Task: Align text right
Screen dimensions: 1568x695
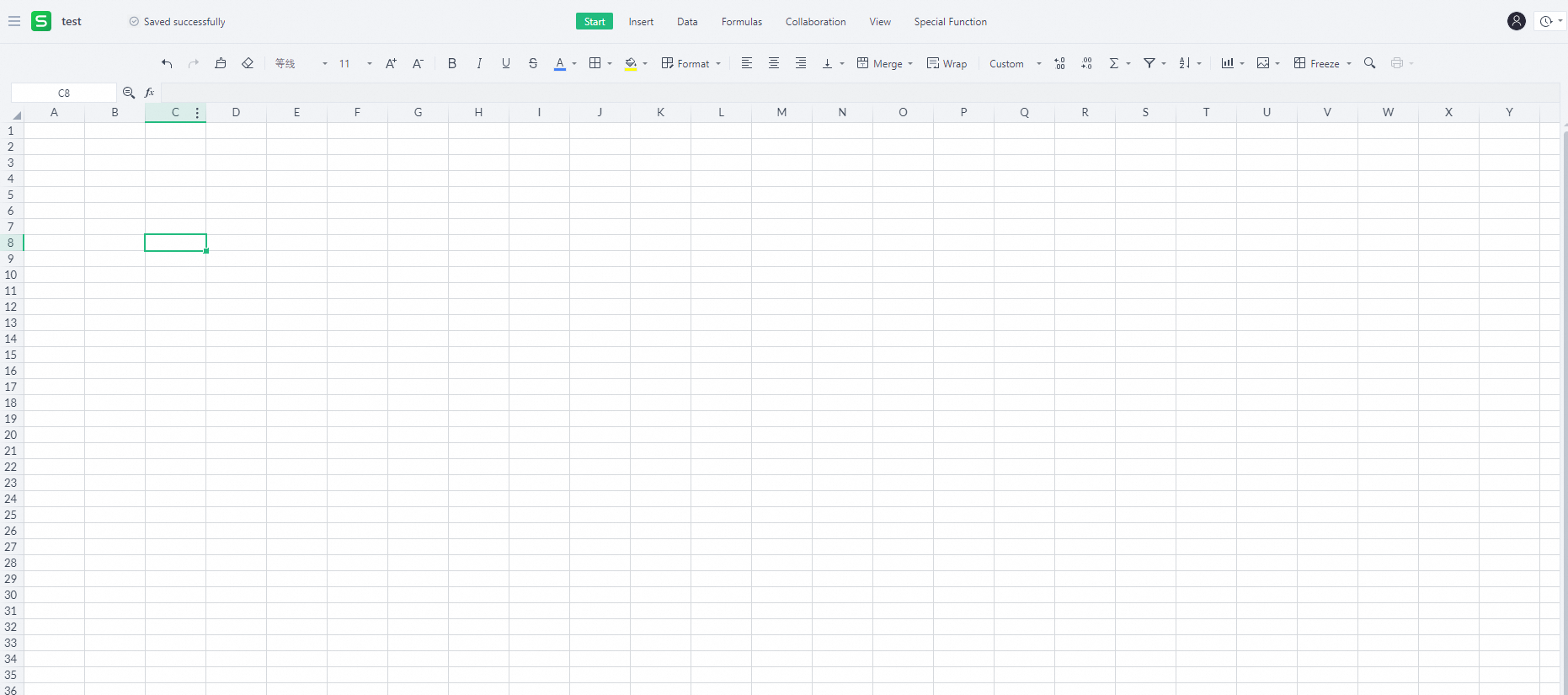Action: tap(801, 63)
